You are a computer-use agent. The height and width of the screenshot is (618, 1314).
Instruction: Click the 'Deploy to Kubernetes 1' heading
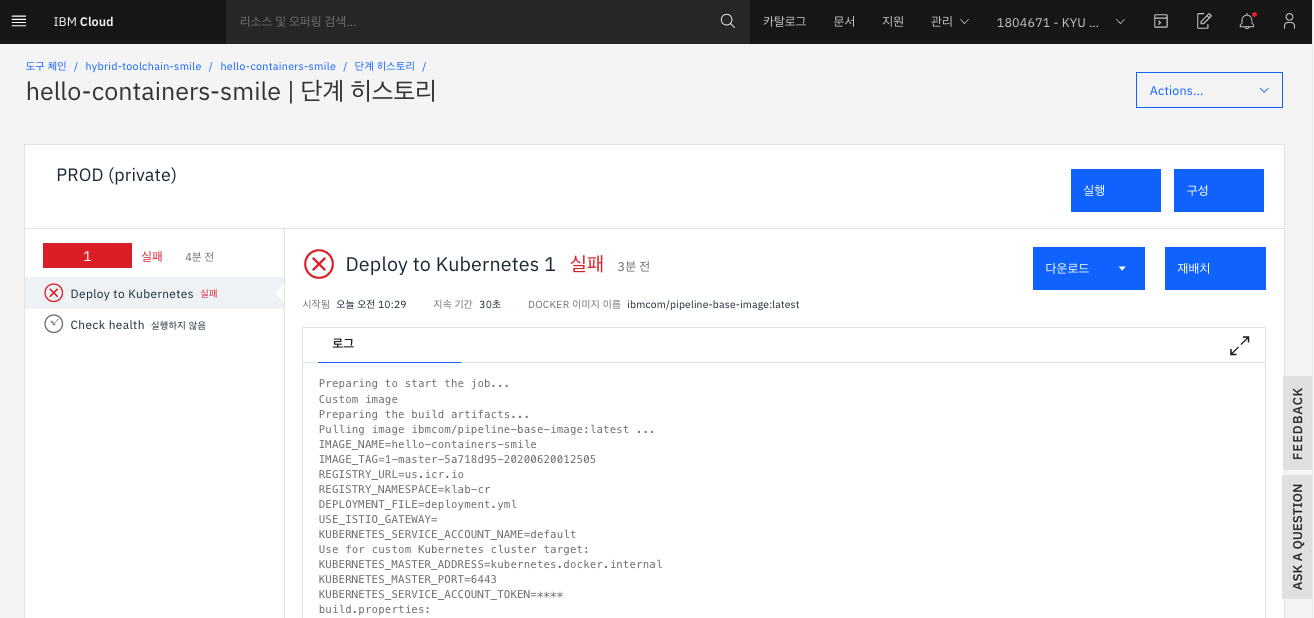click(450, 264)
